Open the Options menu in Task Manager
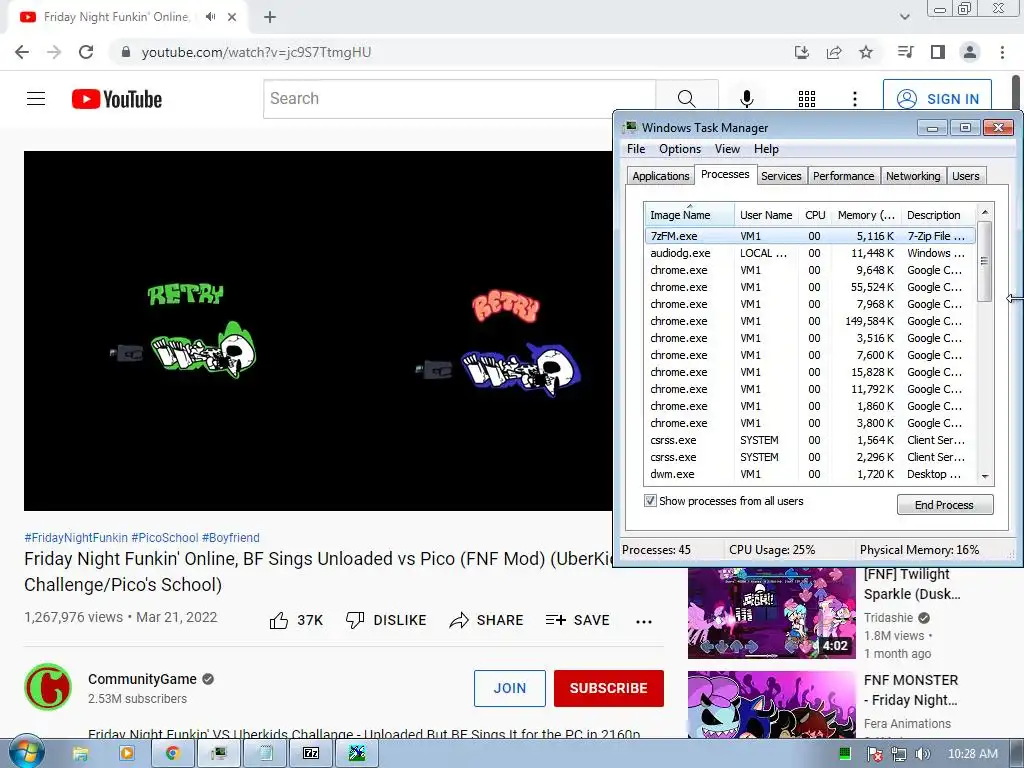The width and height of the screenshot is (1024, 768). click(x=680, y=149)
